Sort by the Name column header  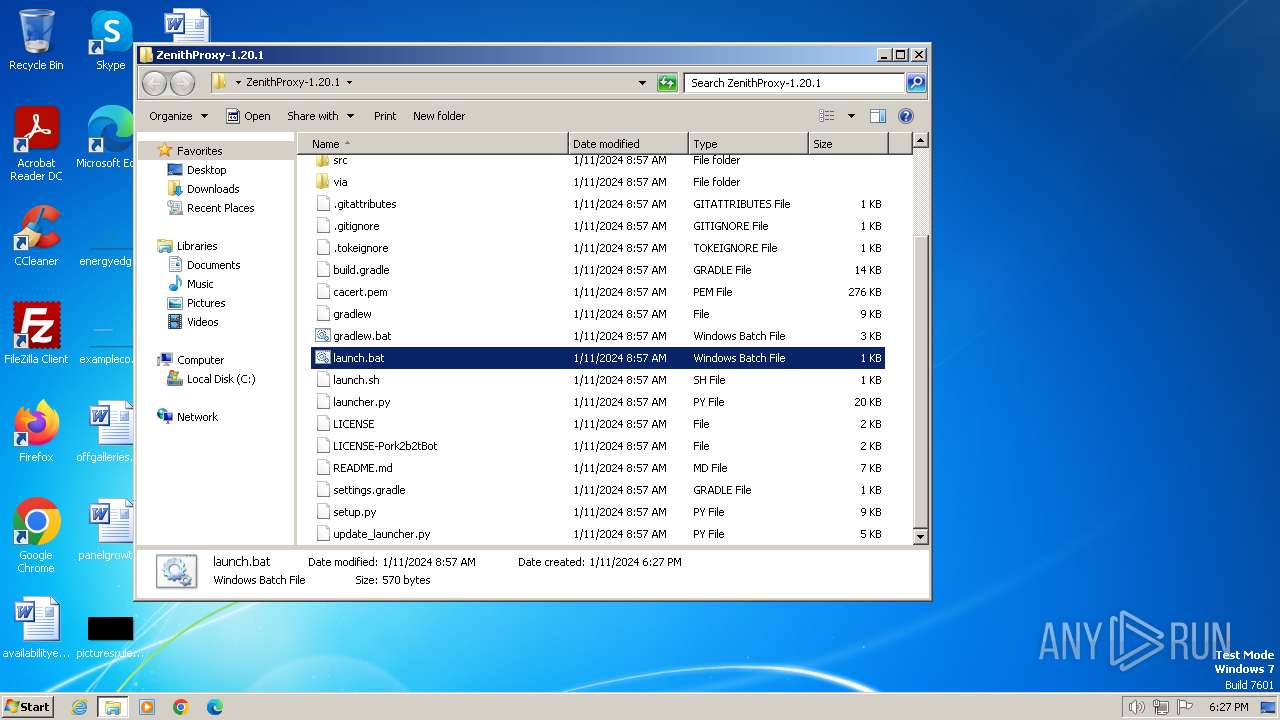(x=433, y=144)
